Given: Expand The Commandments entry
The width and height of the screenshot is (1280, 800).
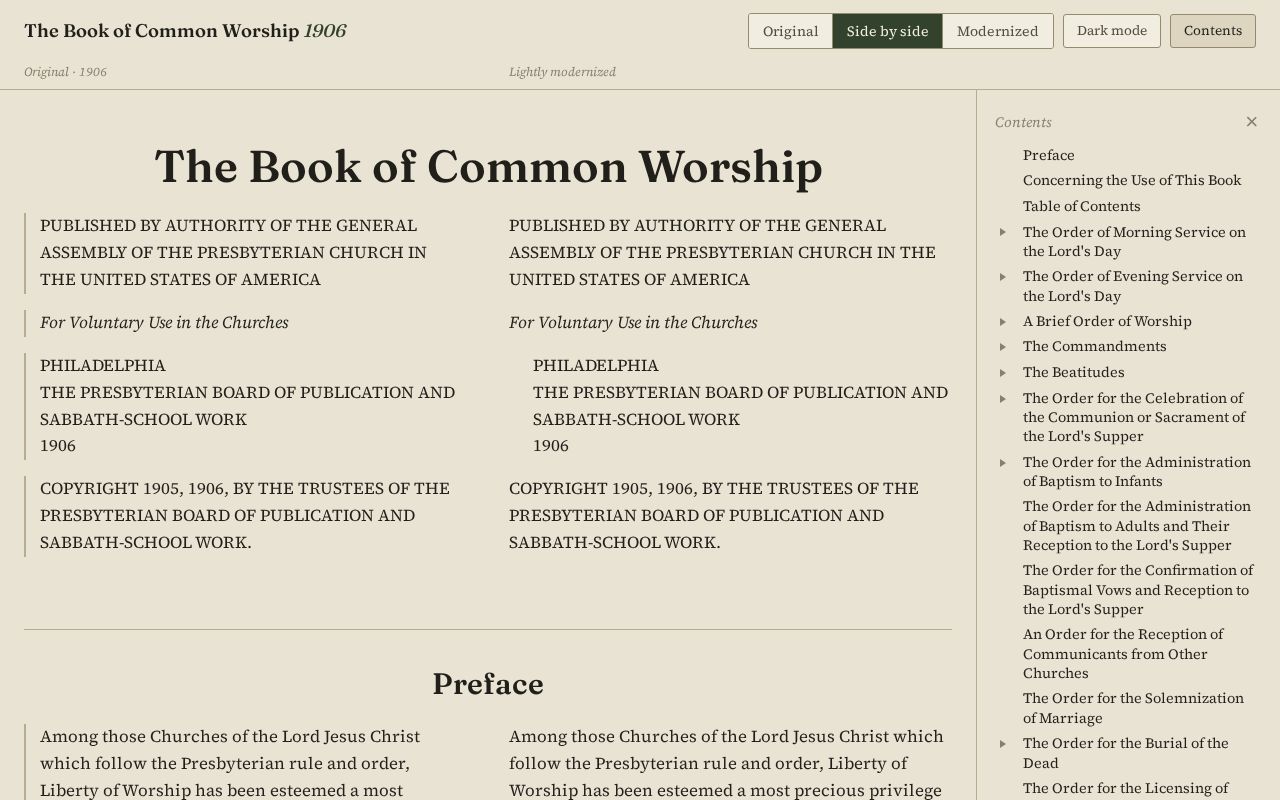Looking at the screenshot, I should point(1003,346).
